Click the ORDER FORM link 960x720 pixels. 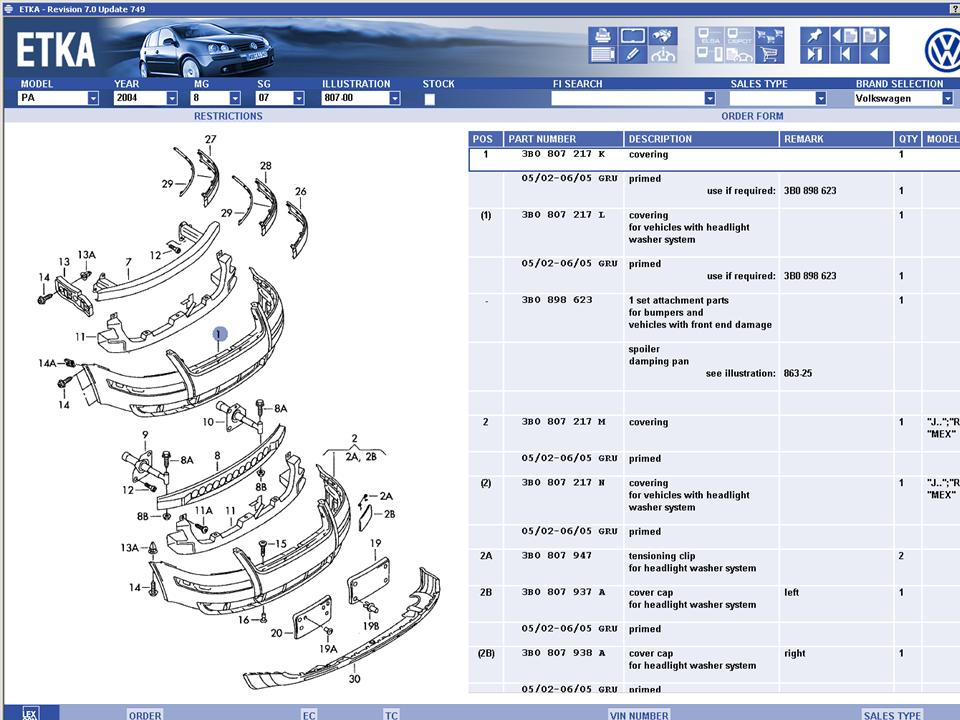coord(752,116)
